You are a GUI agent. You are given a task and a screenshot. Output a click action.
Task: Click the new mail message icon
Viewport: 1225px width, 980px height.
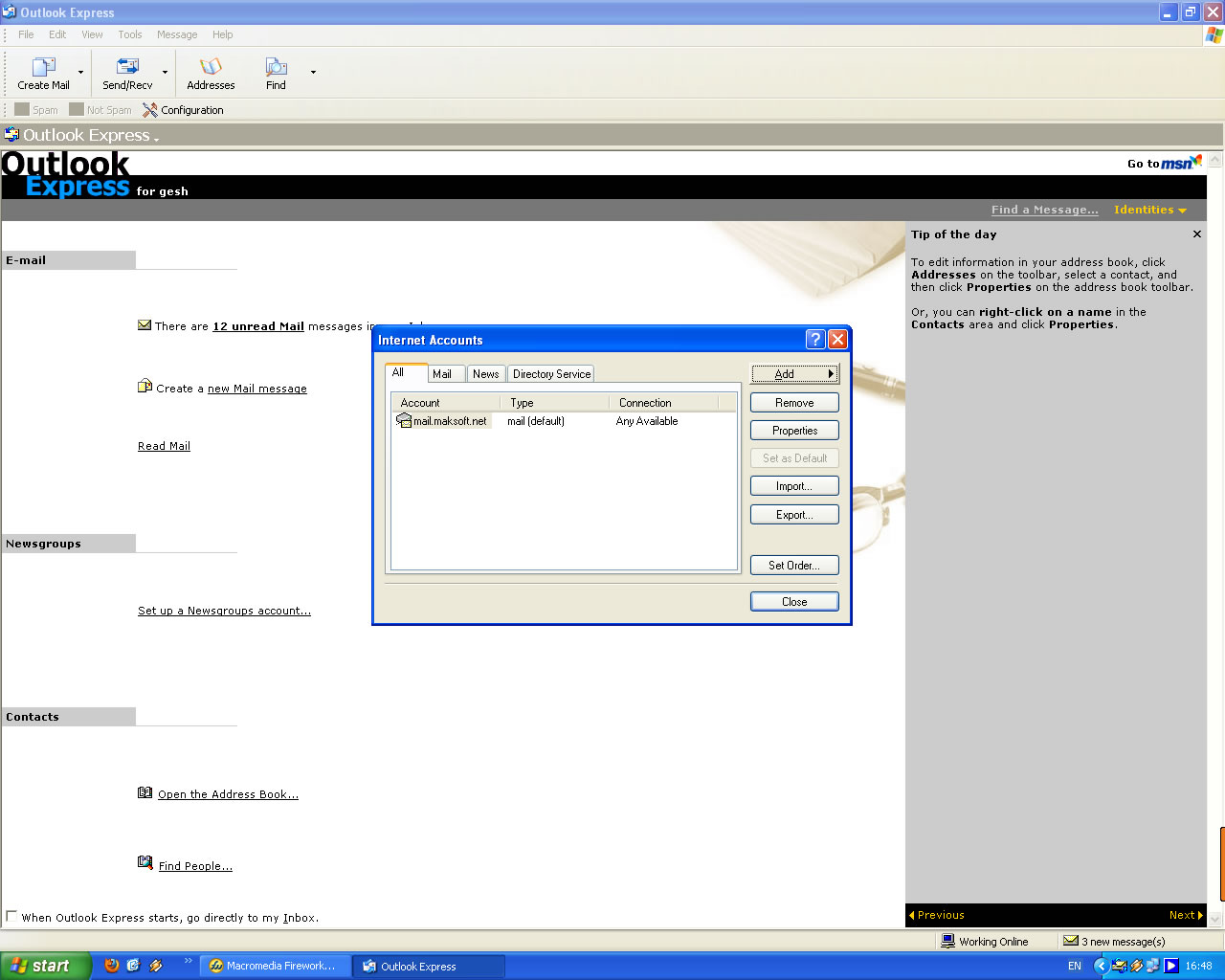coord(145,387)
